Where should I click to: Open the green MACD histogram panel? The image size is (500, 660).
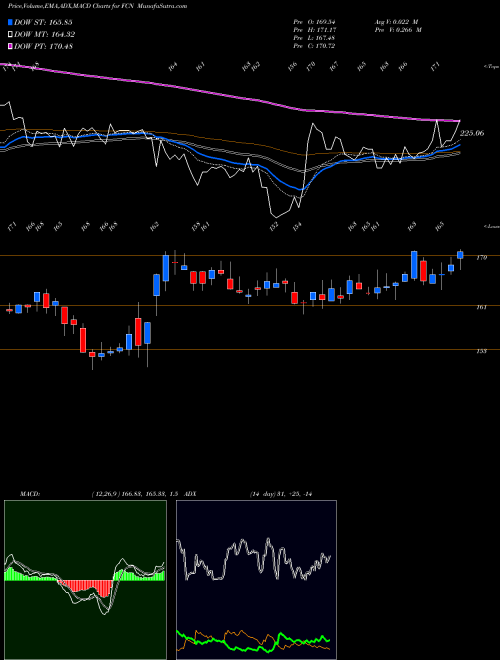coord(85,580)
